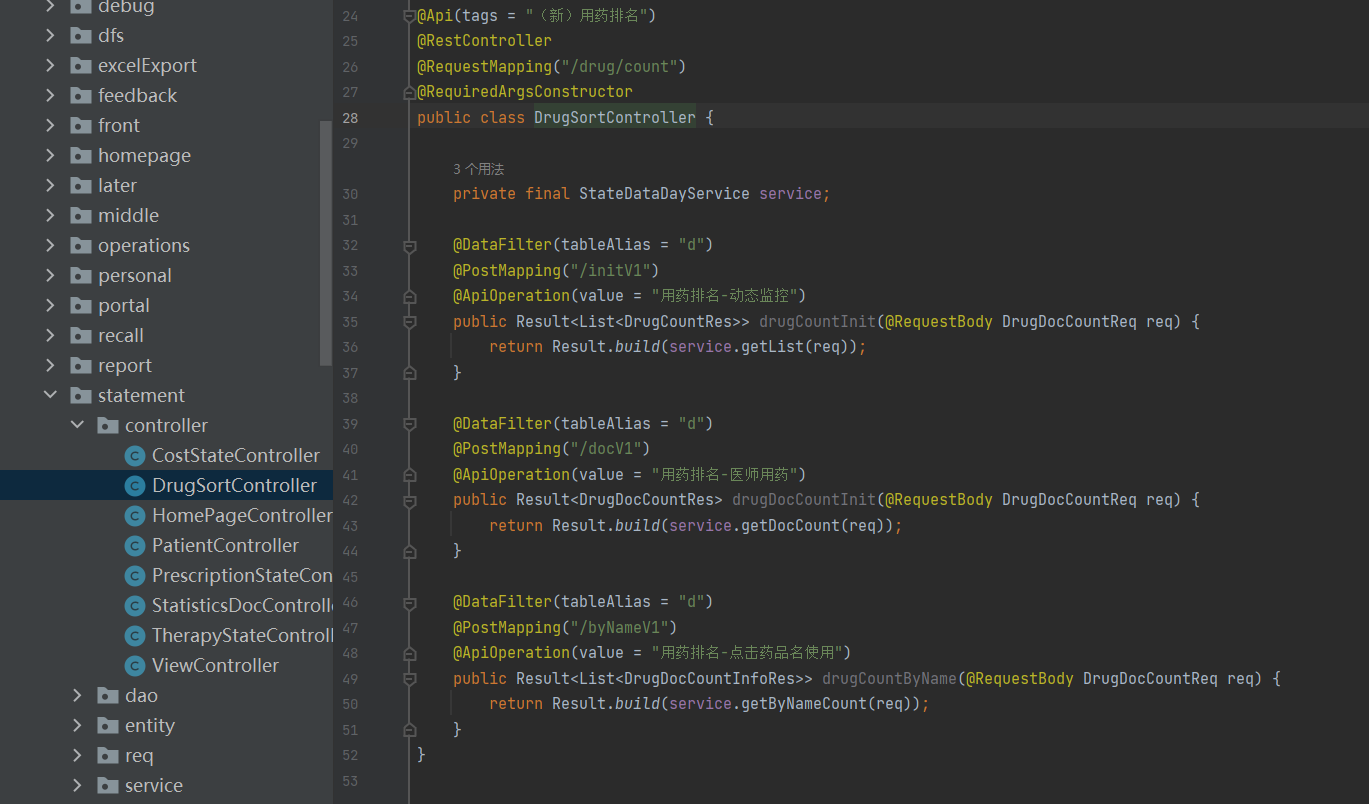Click the @RestController annotation
The image size is (1369, 804).
click(x=484, y=41)
